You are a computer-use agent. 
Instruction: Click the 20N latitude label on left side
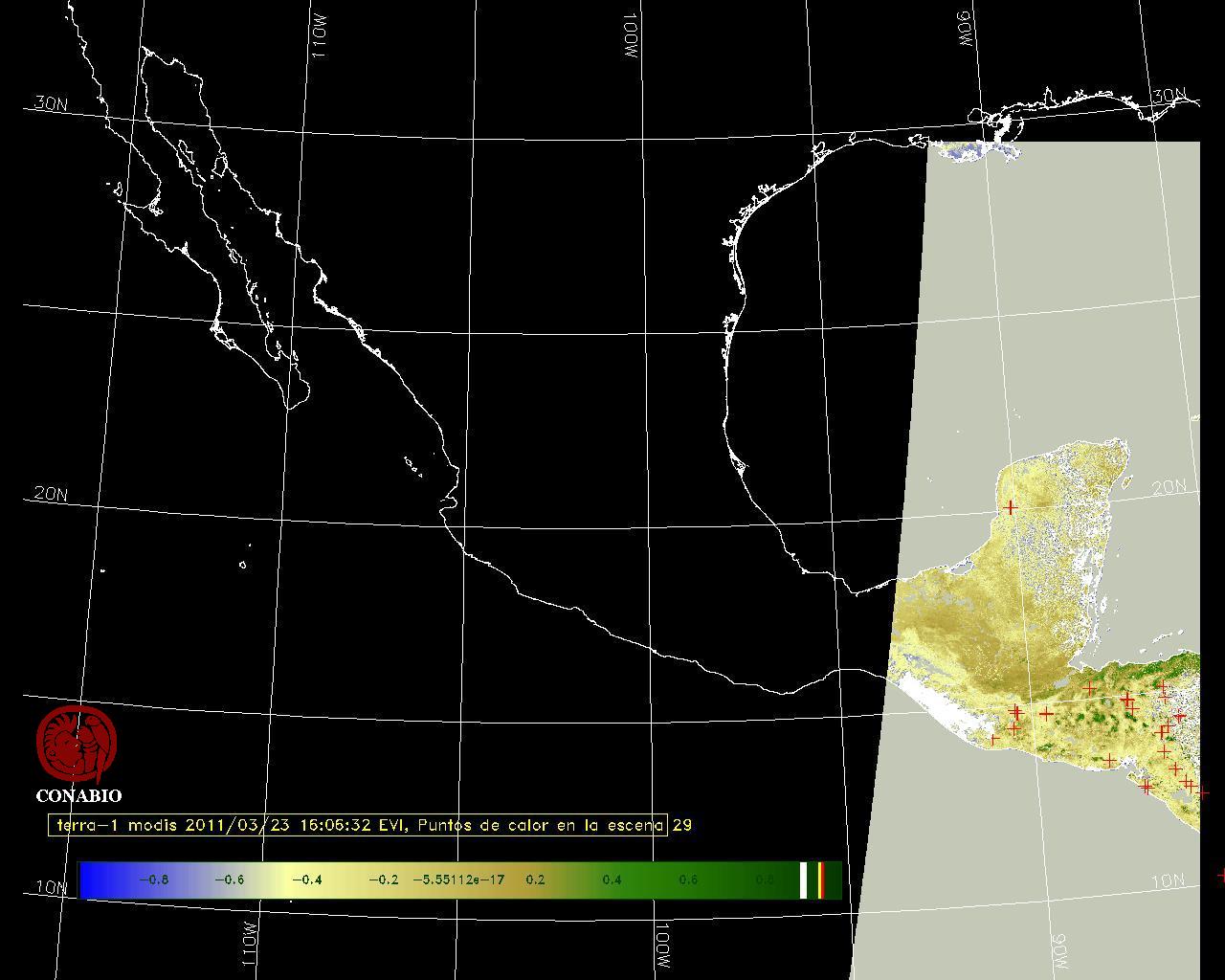click(x=51, y=494)
